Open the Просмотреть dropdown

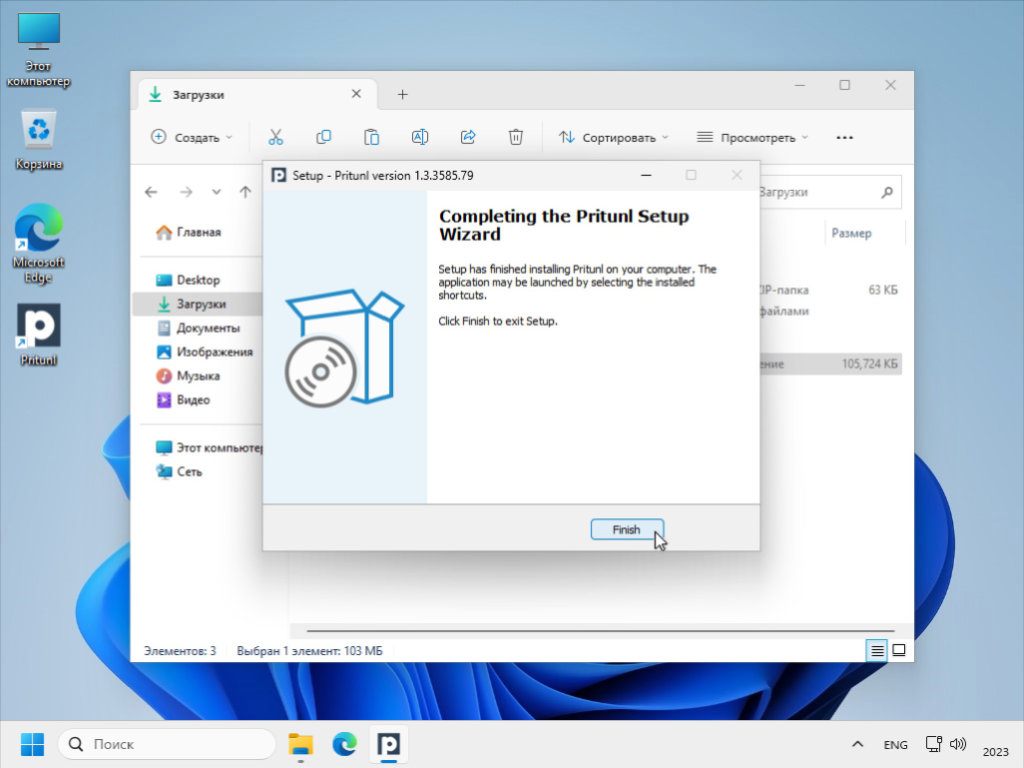752,137
